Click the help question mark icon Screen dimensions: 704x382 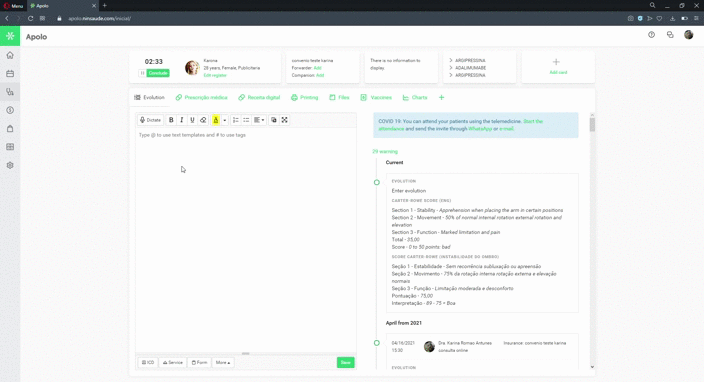651,35
